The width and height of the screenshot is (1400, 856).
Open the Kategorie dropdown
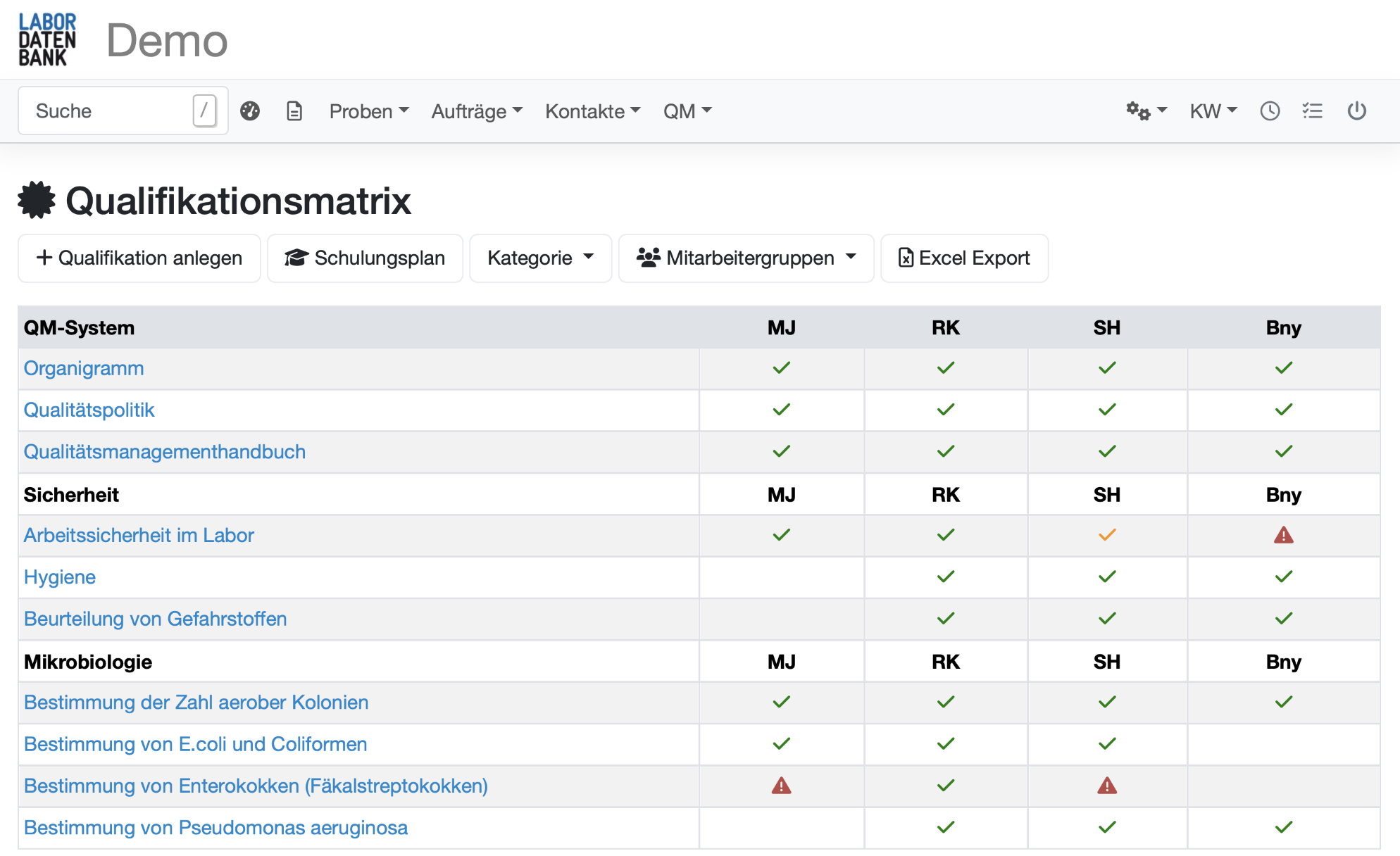[540, 258]
